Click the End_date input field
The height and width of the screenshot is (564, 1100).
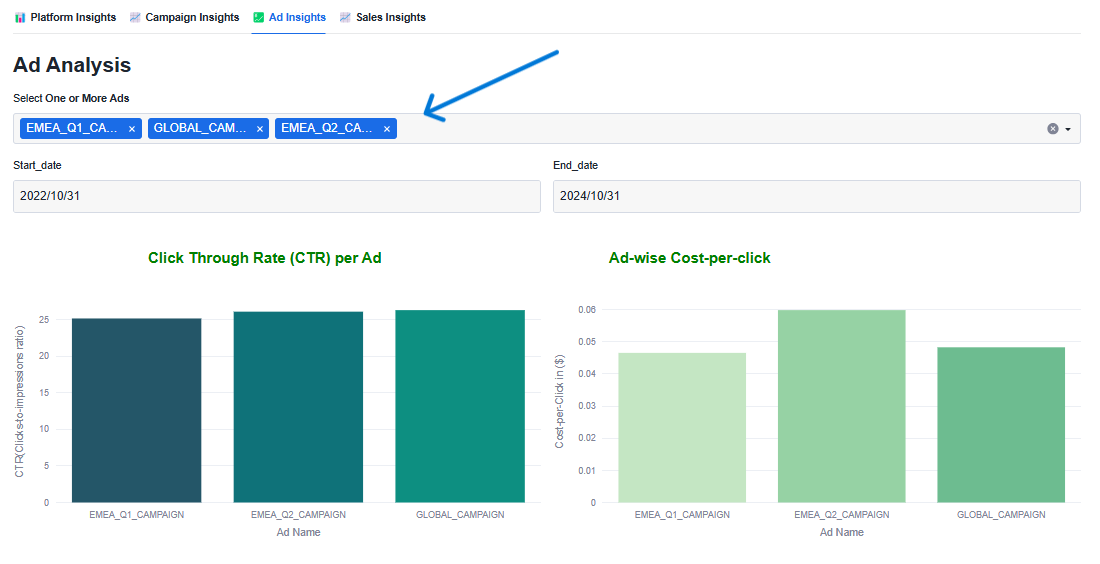[x=816, y=196]
